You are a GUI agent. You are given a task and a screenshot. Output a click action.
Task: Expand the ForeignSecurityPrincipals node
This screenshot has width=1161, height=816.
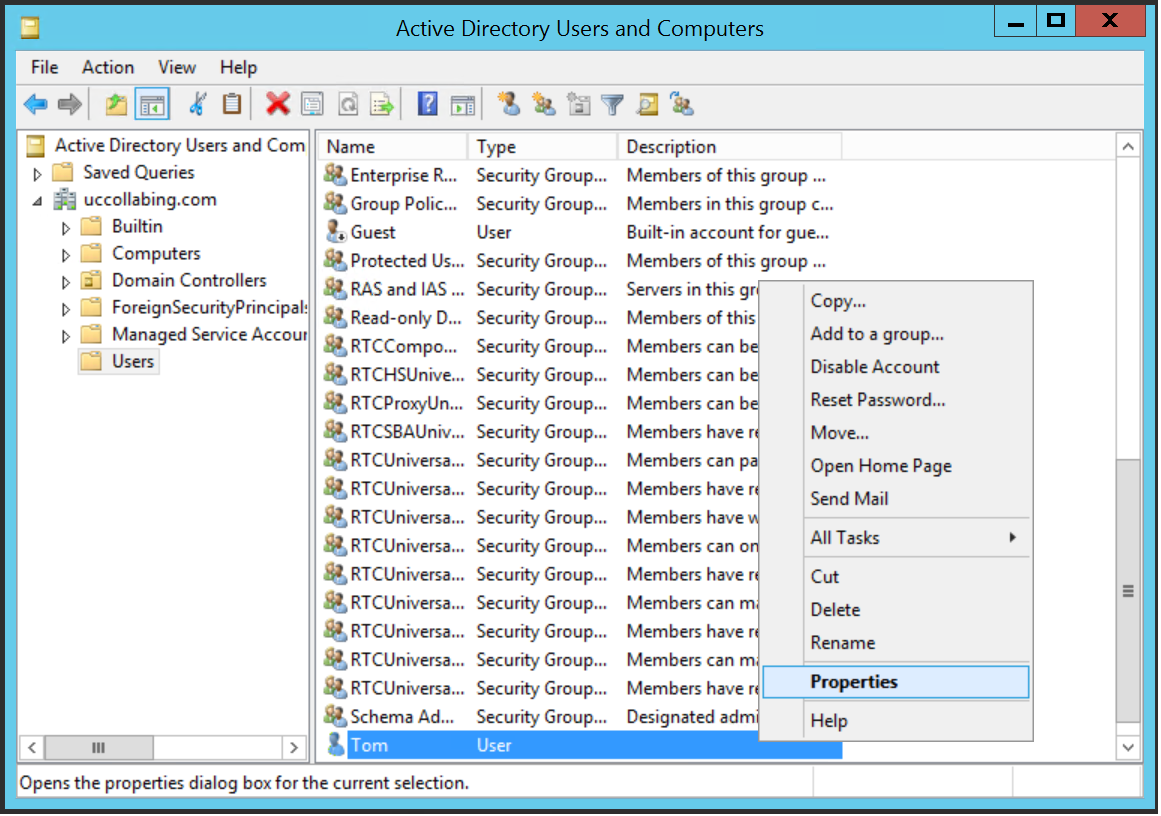point(65,309)
